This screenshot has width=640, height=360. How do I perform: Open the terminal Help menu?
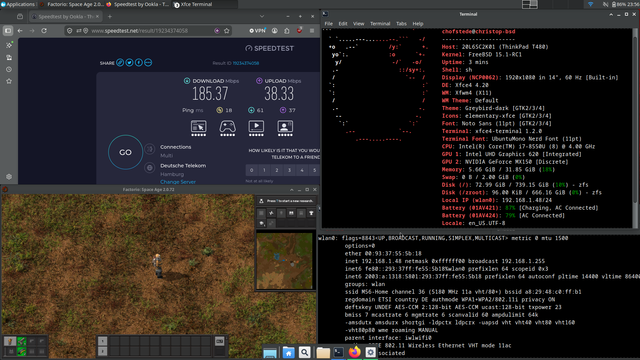point(418,24)
